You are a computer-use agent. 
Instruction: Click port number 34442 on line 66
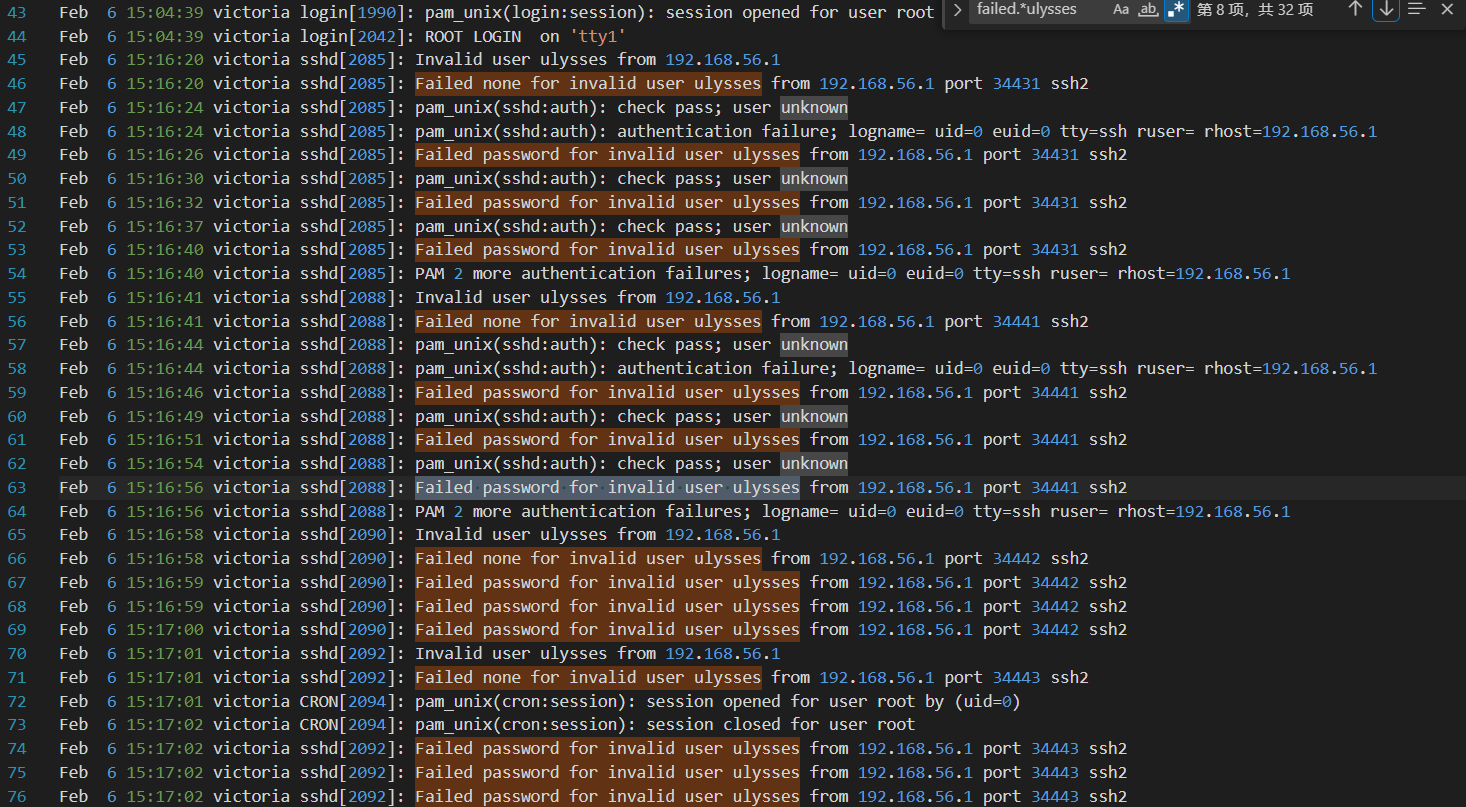(x=1017, y=559)
